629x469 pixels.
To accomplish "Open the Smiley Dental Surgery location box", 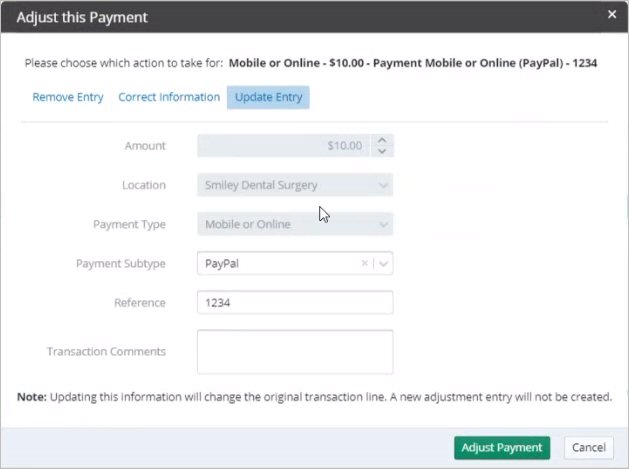I will pyautogui.click(x=295, y=185).
